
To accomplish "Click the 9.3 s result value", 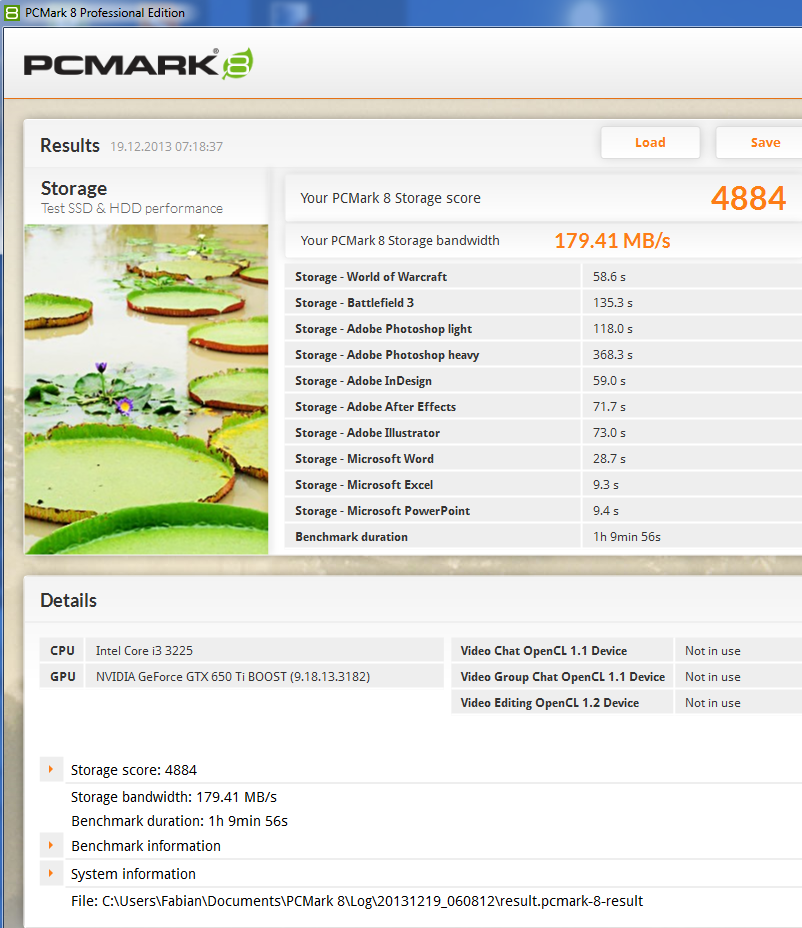I will click(605, 485).
